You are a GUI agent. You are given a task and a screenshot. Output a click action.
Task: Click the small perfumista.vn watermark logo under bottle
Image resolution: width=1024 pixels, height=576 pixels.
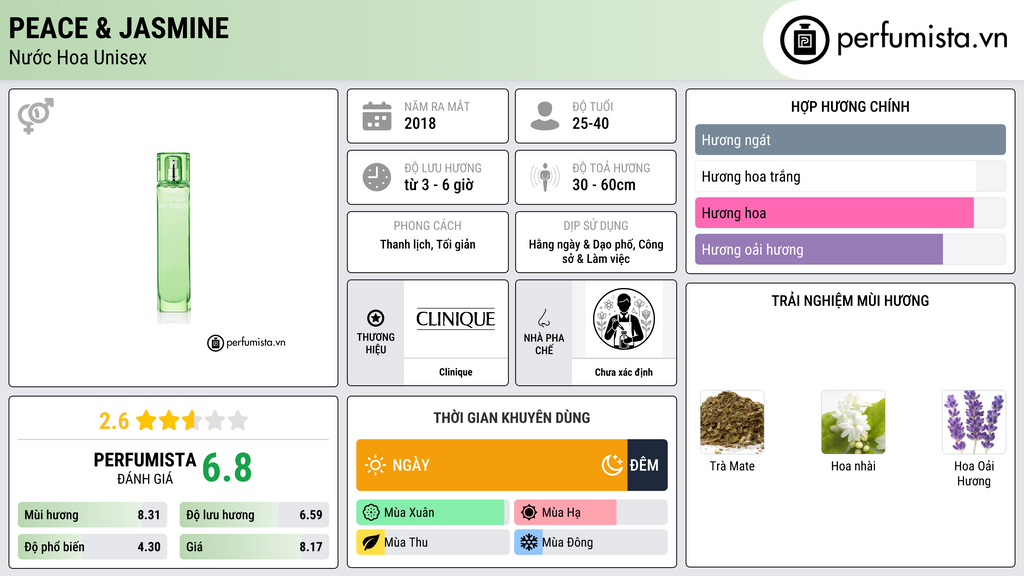246,342
